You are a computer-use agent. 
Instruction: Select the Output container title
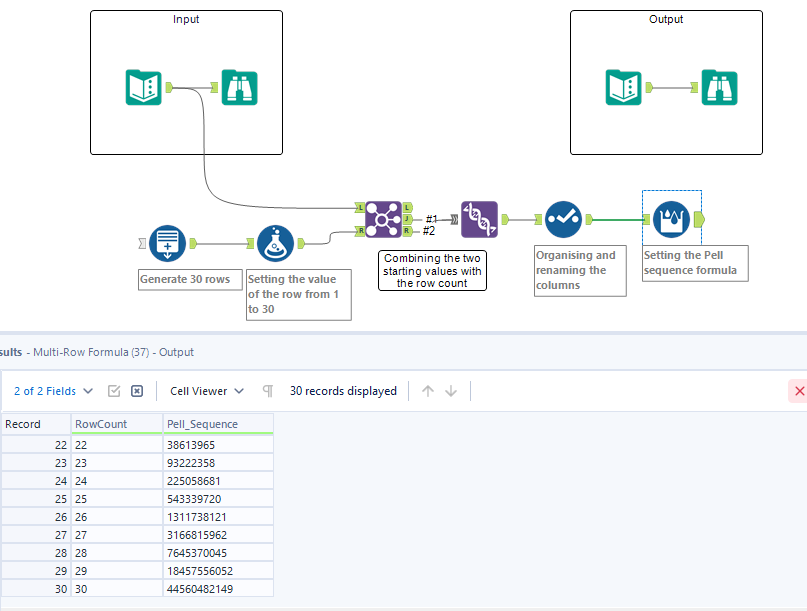(666, 19)
